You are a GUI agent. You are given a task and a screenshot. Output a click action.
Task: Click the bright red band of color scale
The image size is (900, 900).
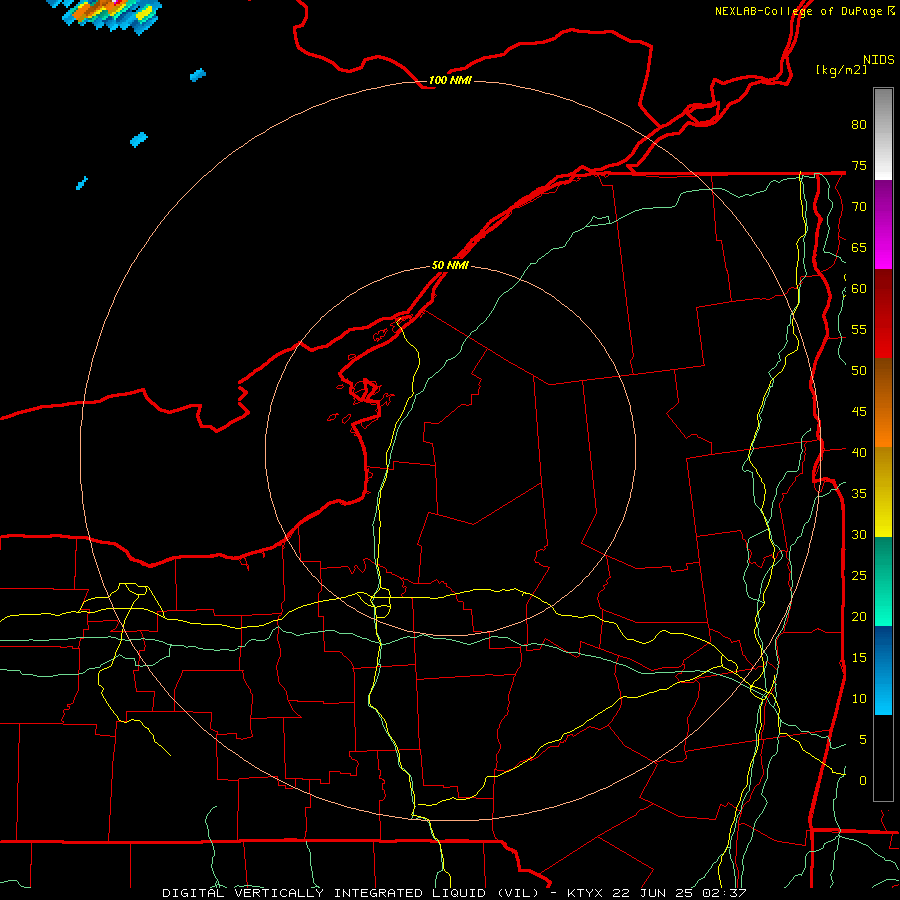[883, 313]
